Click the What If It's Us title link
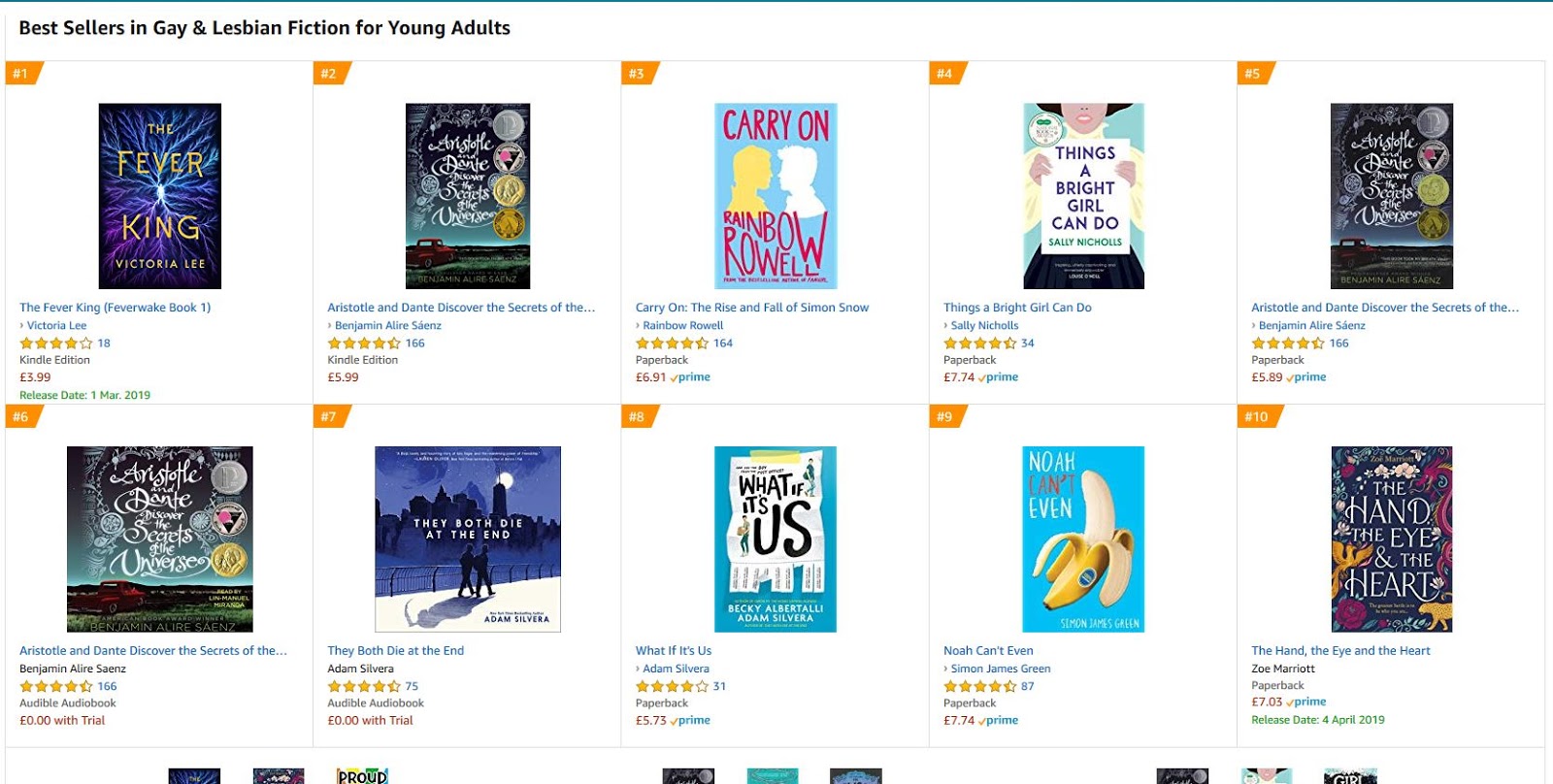This screenshot has height=784, width=1553. click(674, 651)
